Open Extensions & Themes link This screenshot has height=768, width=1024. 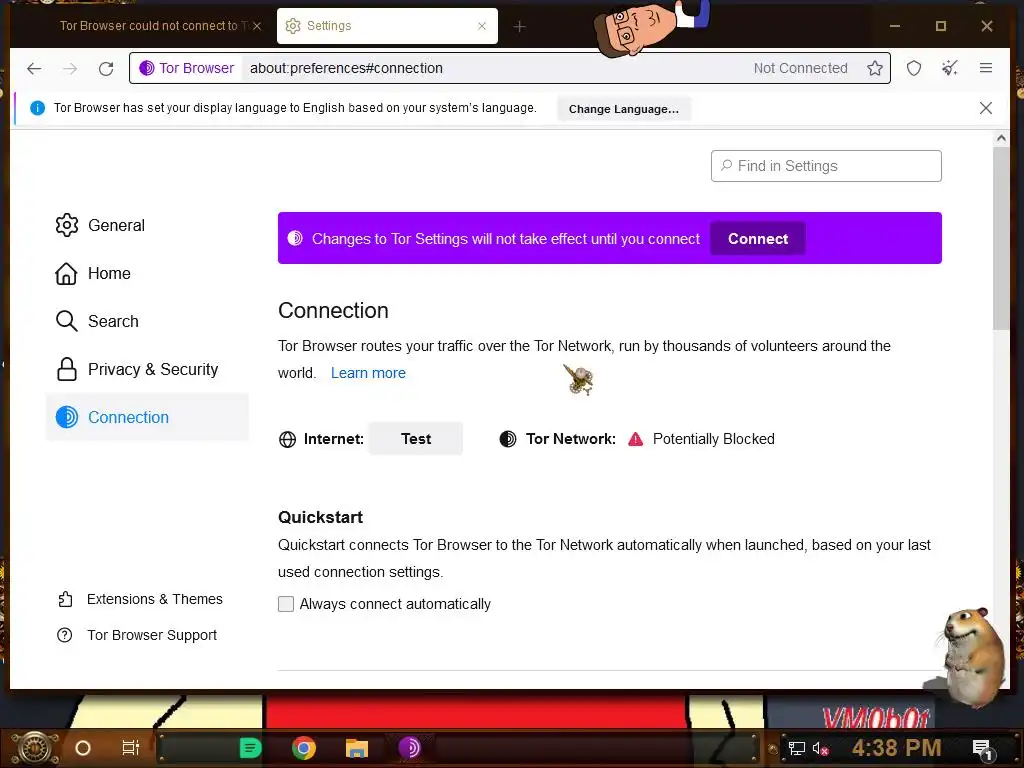[x=140, y=599]
